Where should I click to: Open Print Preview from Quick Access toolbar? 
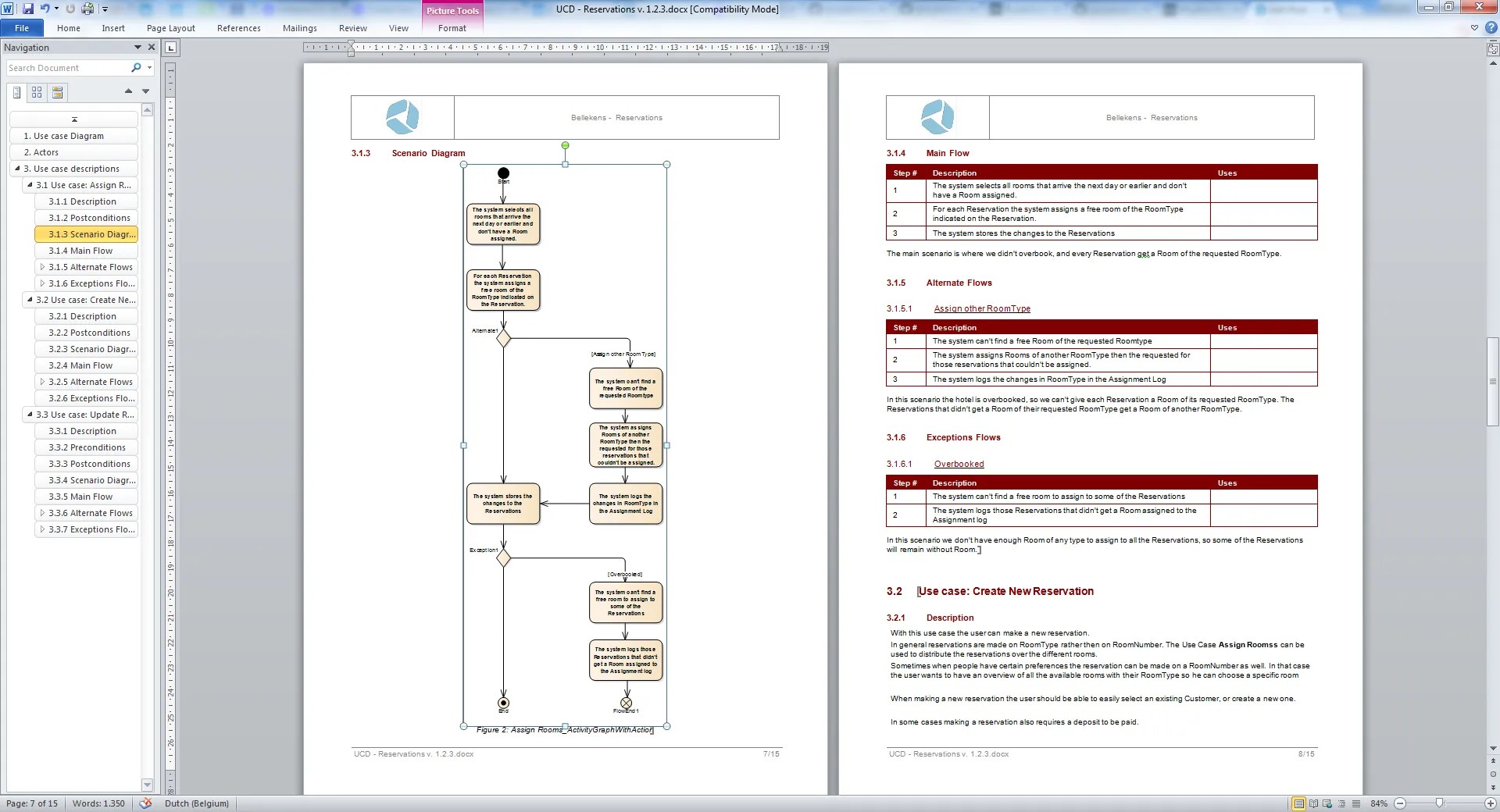click(x=87, y=9)
